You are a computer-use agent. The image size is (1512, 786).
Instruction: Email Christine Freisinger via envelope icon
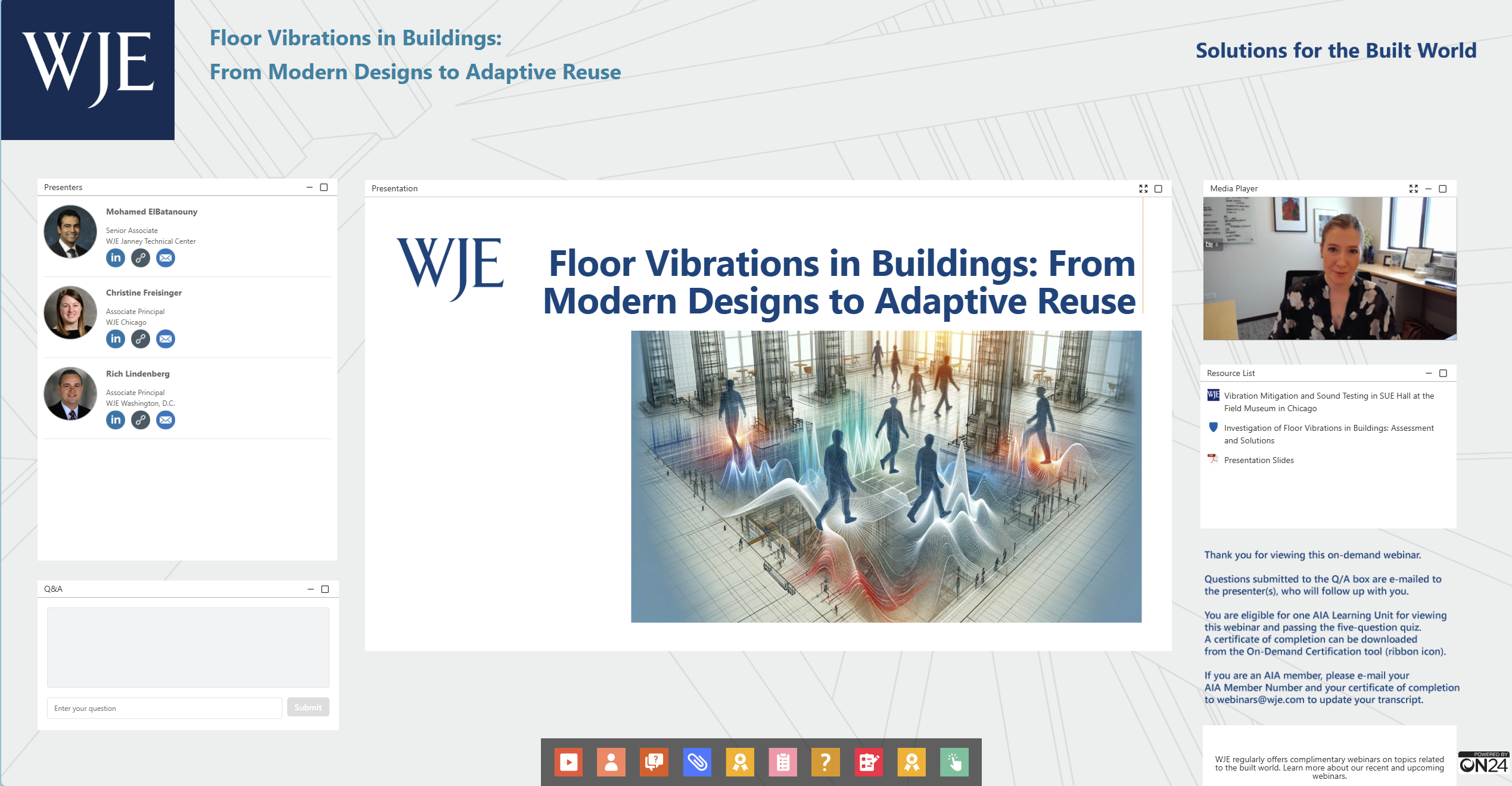point(166,339)
